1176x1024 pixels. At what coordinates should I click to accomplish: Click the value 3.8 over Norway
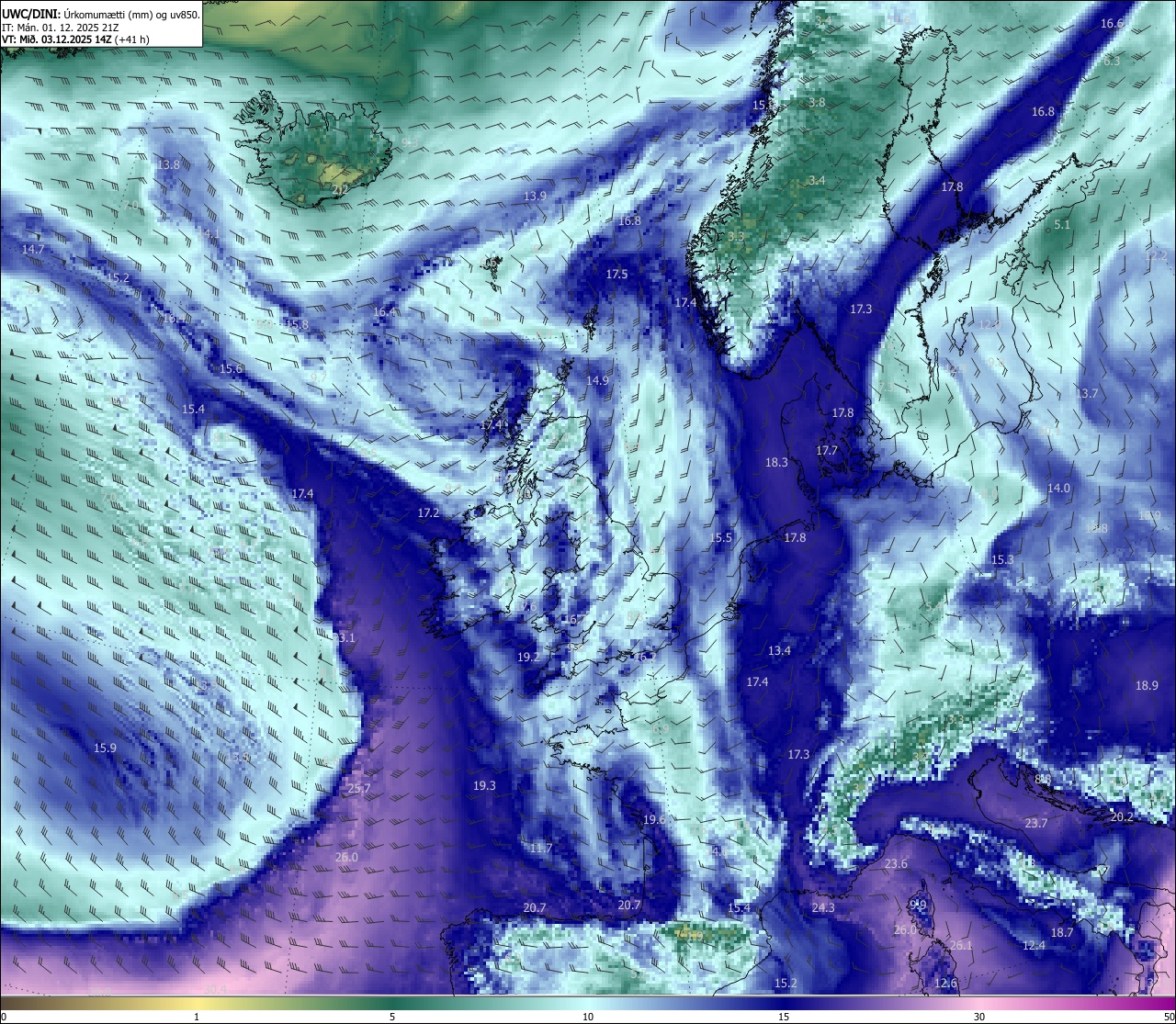pyautogui.click(x=816, y=102)
